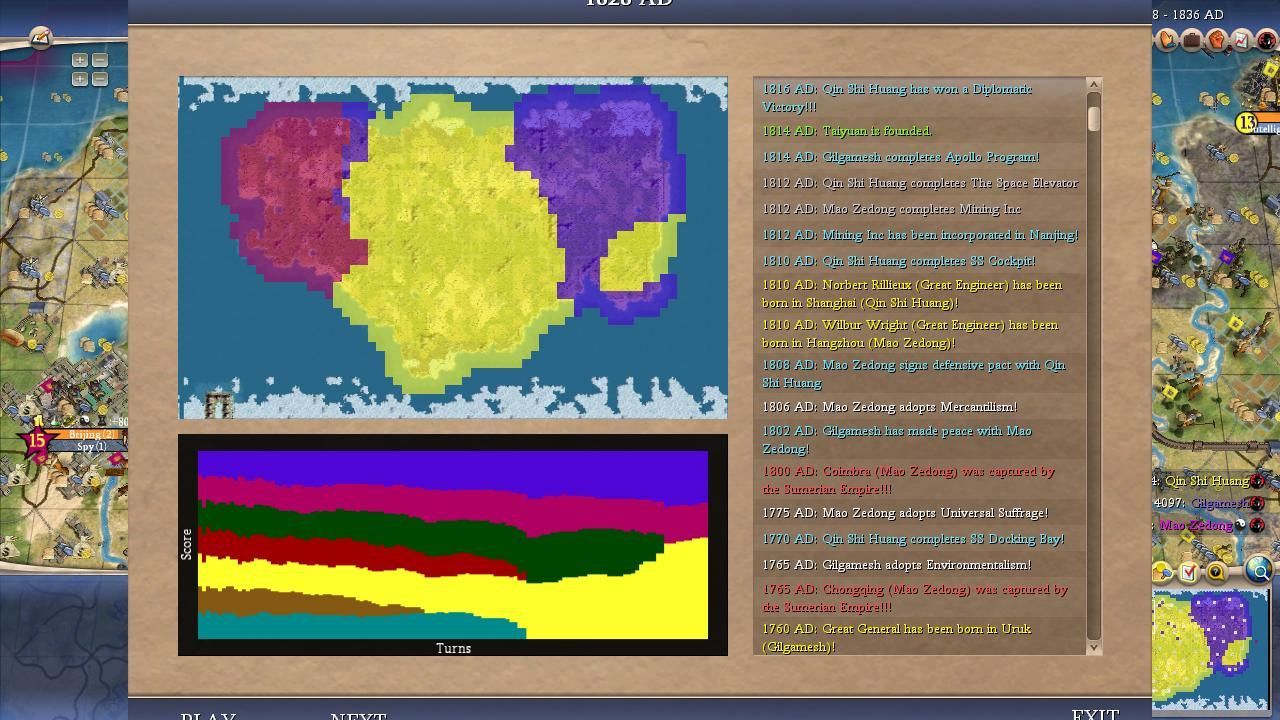
Task: Click the 'Gilgamesh completes Apollo Program' entry
Action: click(x=920, y=157)
